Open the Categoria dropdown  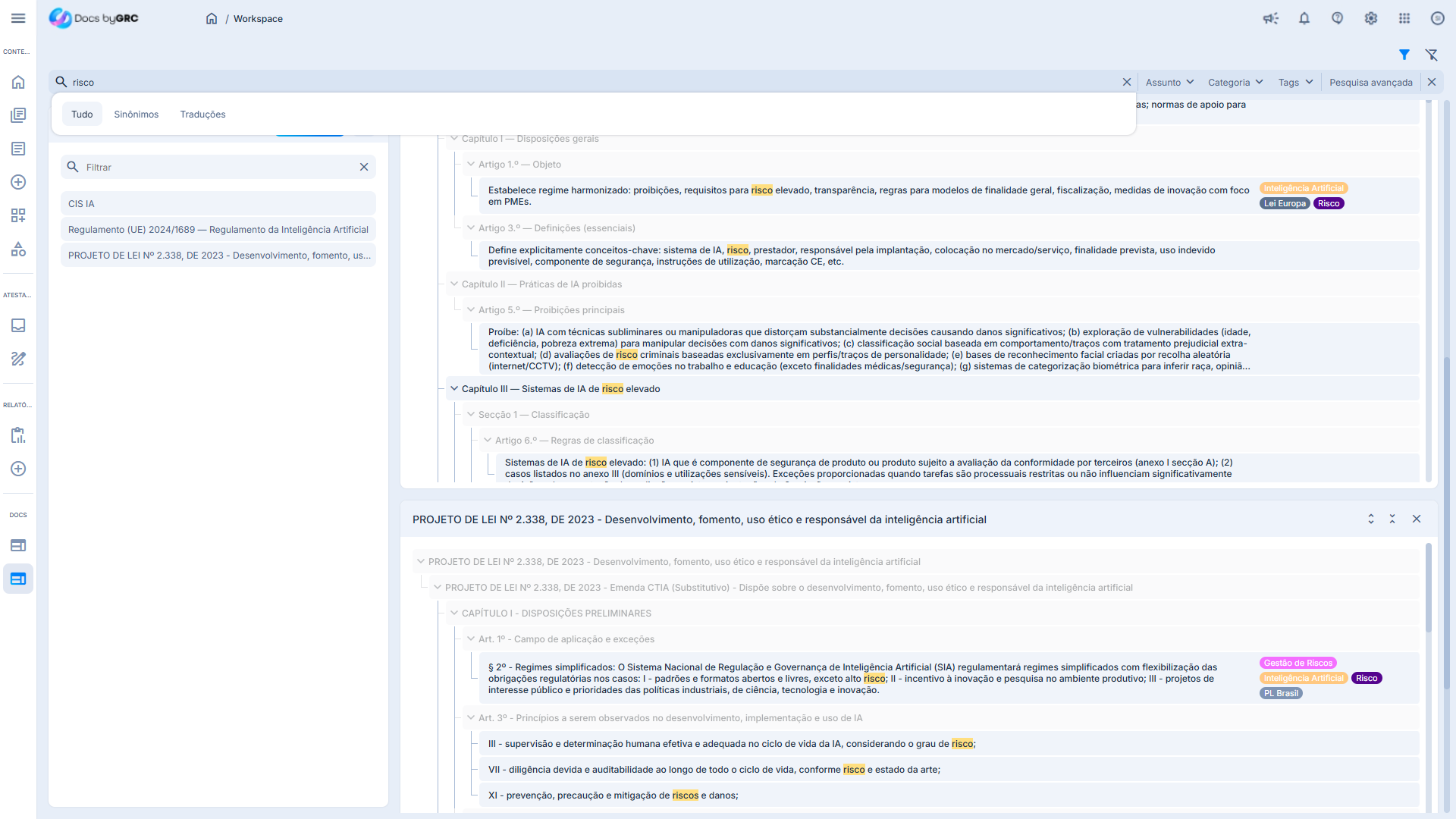point(1235,82)
